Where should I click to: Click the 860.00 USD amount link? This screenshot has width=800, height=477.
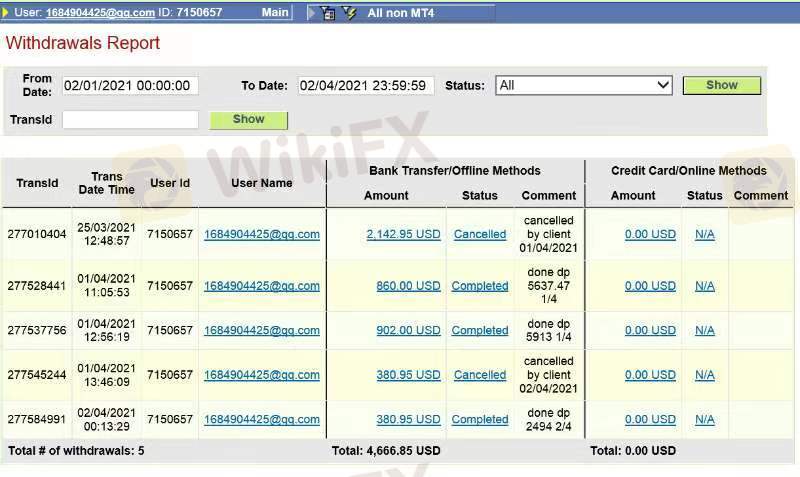[408, 286]
